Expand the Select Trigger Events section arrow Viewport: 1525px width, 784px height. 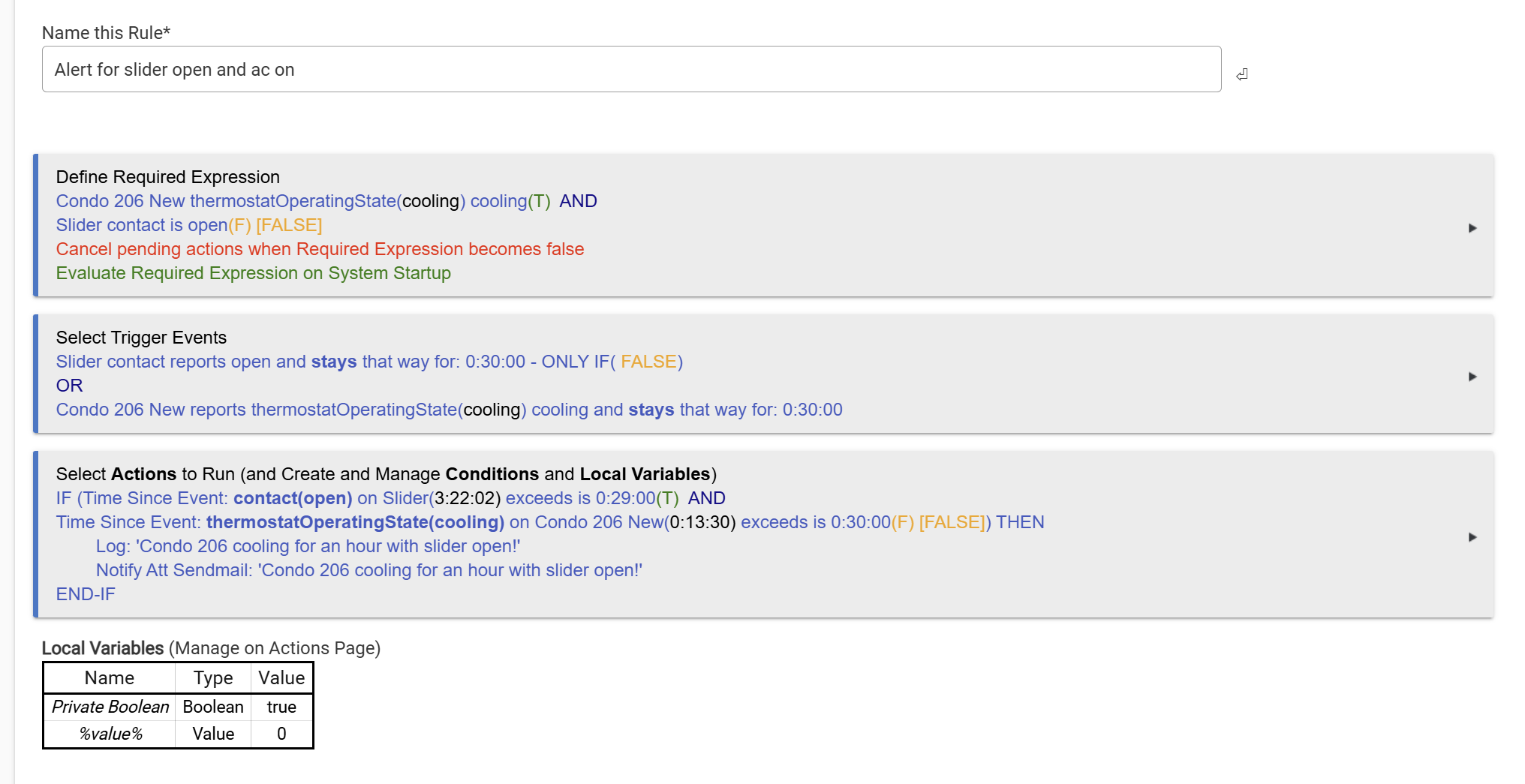[x=1472, y=376]
